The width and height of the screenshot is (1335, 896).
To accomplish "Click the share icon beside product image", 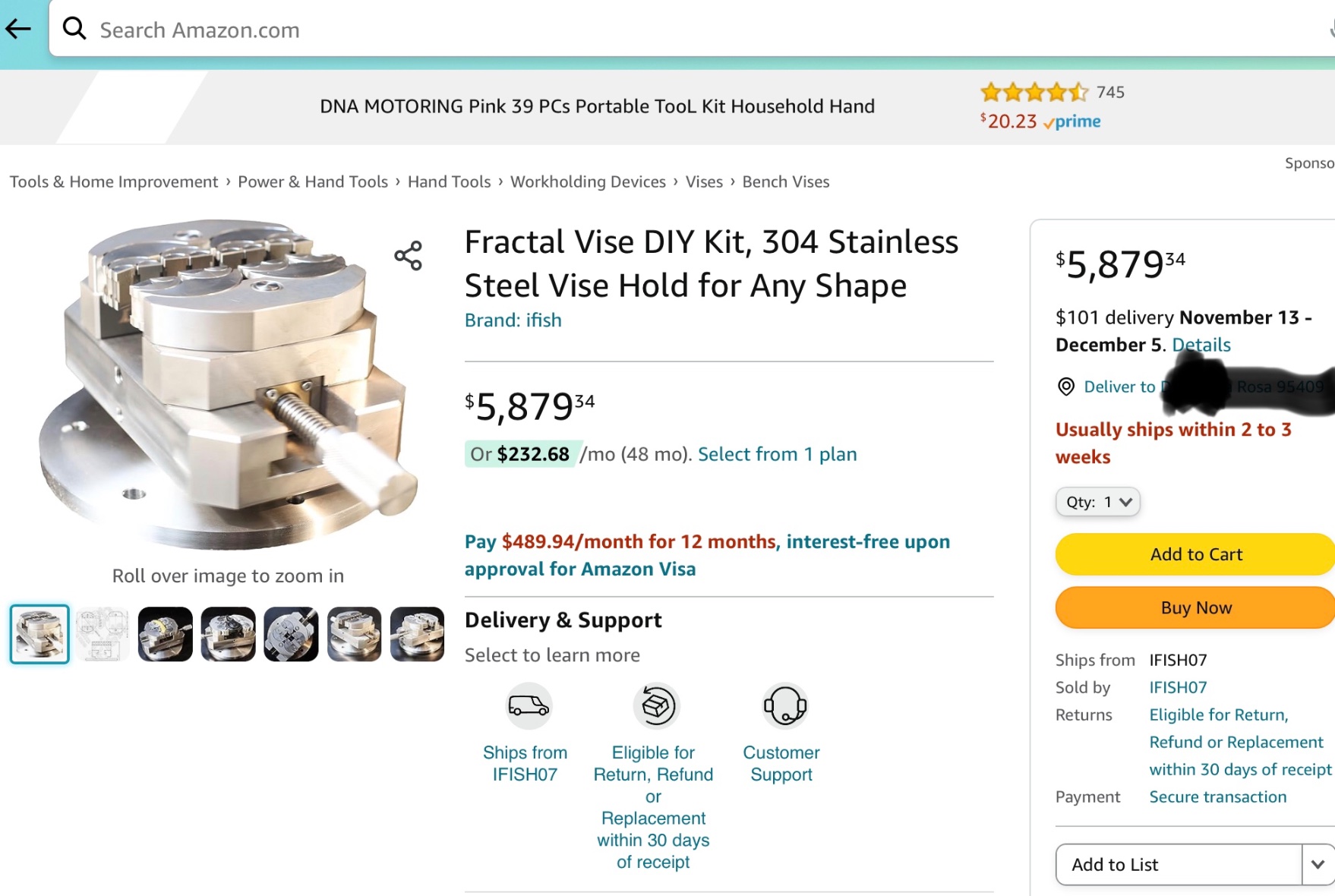I will pos(408,256).
